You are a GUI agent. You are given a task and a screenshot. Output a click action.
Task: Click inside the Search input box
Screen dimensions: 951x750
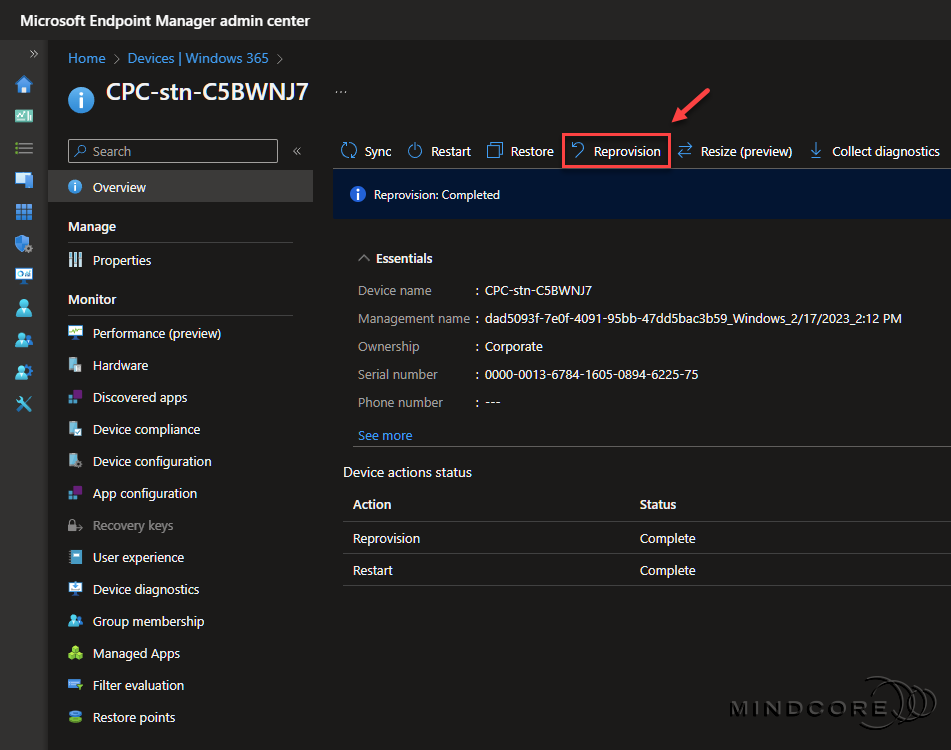170,150
